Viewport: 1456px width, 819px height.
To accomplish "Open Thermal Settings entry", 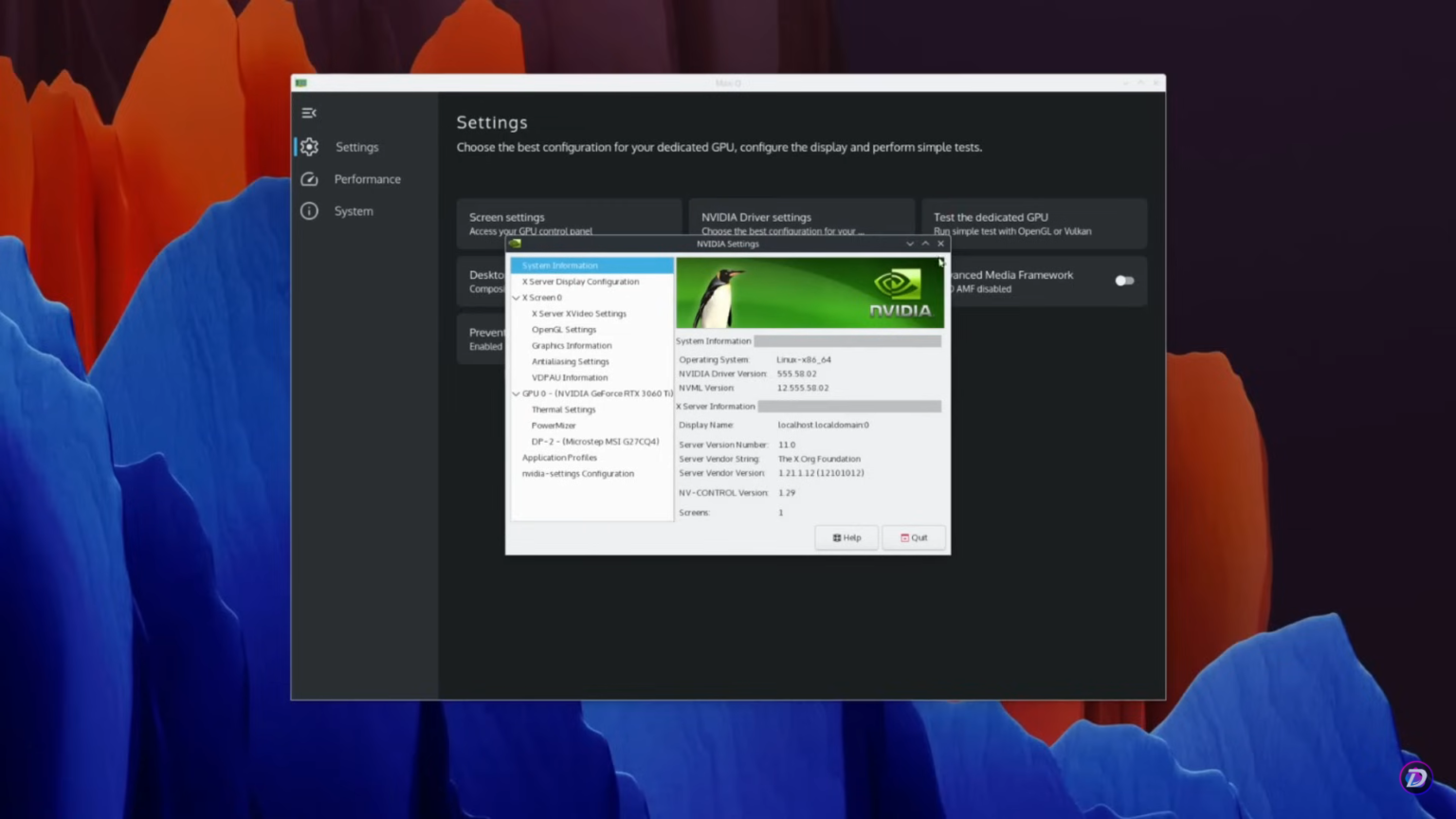I will [x=563, y=409].
